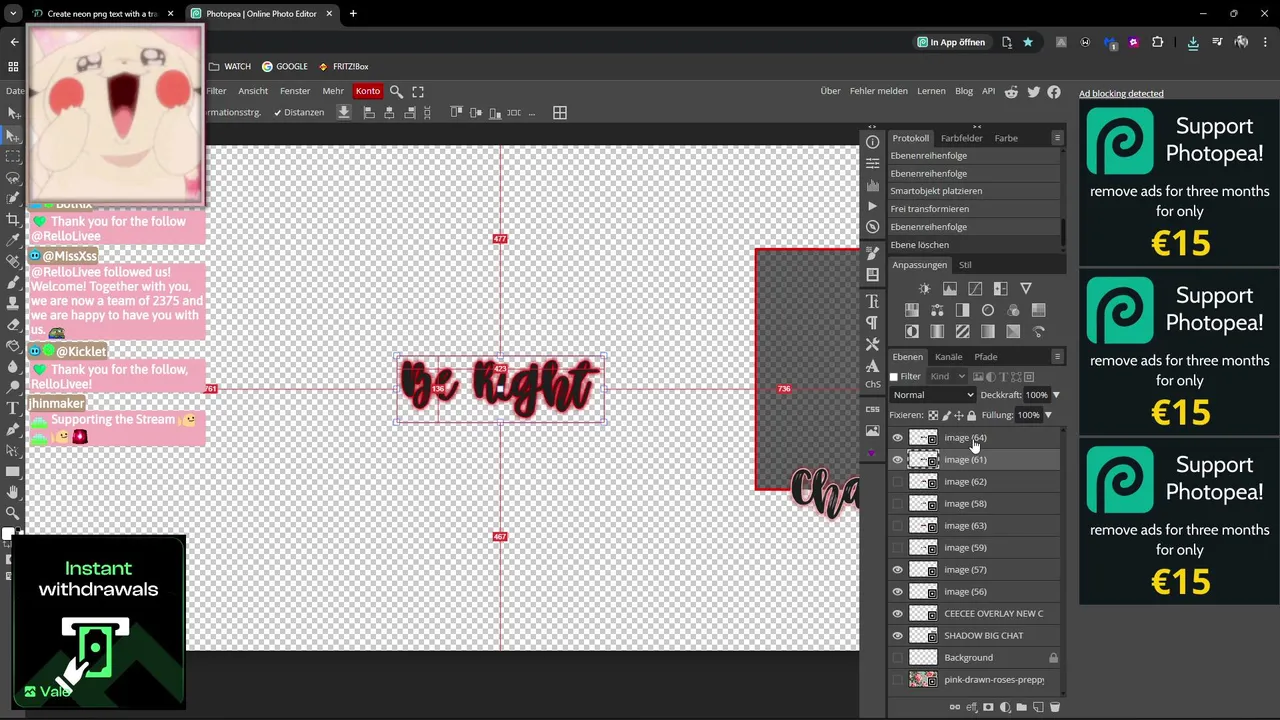Viewport: 1280px width, 720px height.
Task: Switch to the Farbfelder tab
Action: [962, 138]
